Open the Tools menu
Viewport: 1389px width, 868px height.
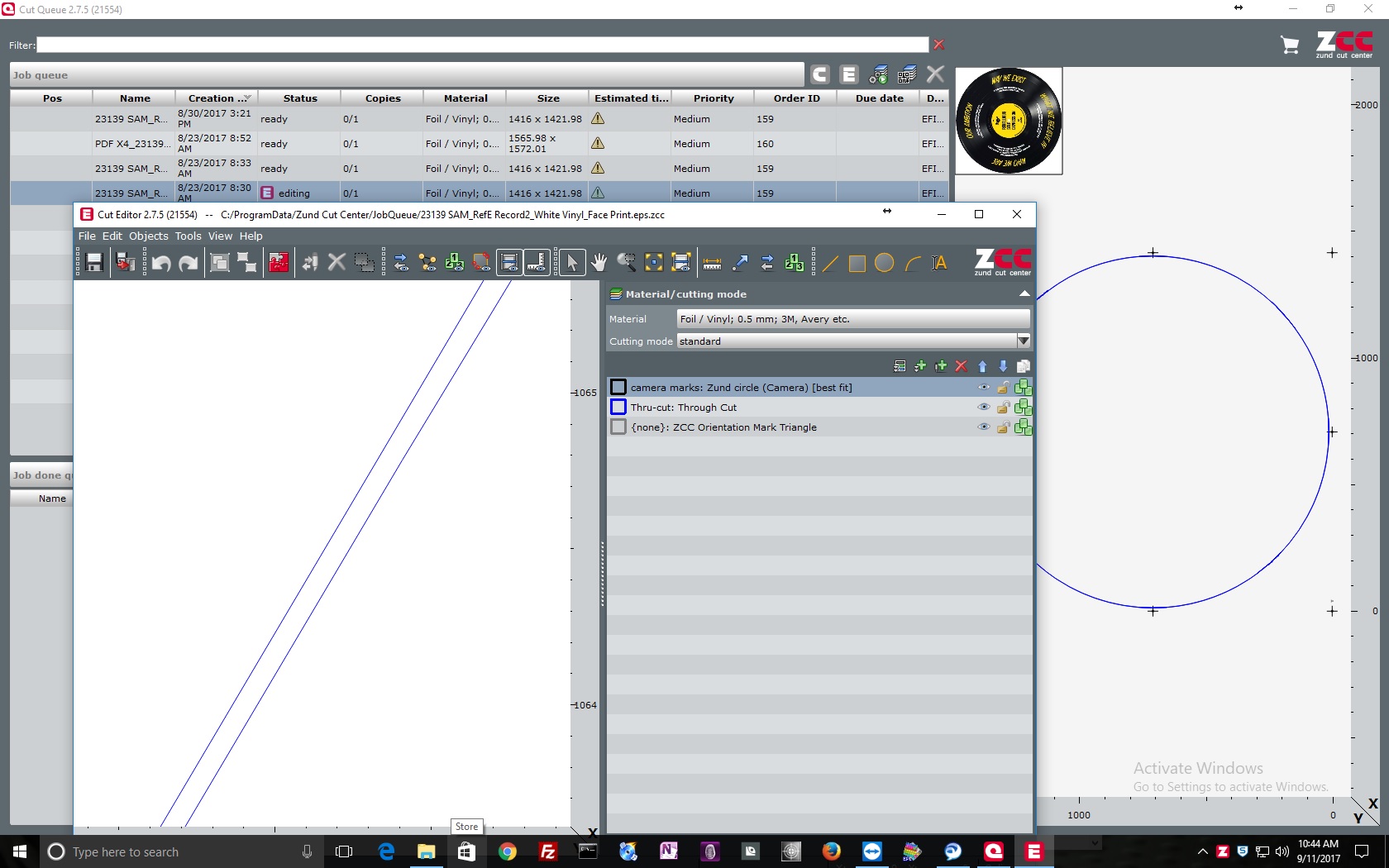(187, 236)
